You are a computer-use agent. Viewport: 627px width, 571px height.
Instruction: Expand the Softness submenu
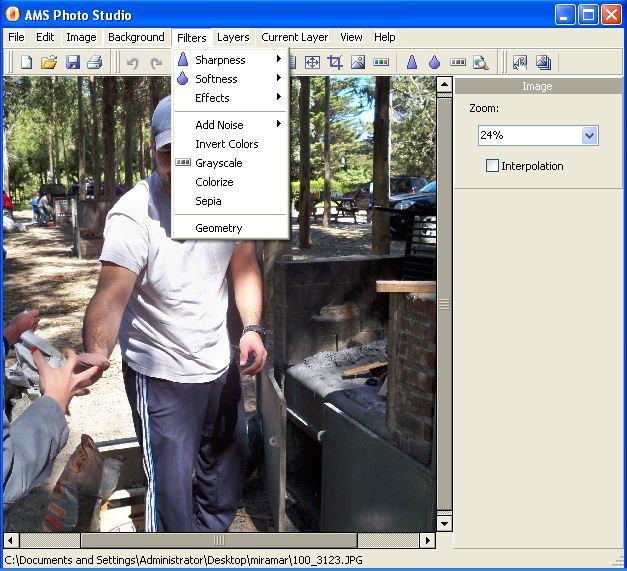click(x=232, y=79)
